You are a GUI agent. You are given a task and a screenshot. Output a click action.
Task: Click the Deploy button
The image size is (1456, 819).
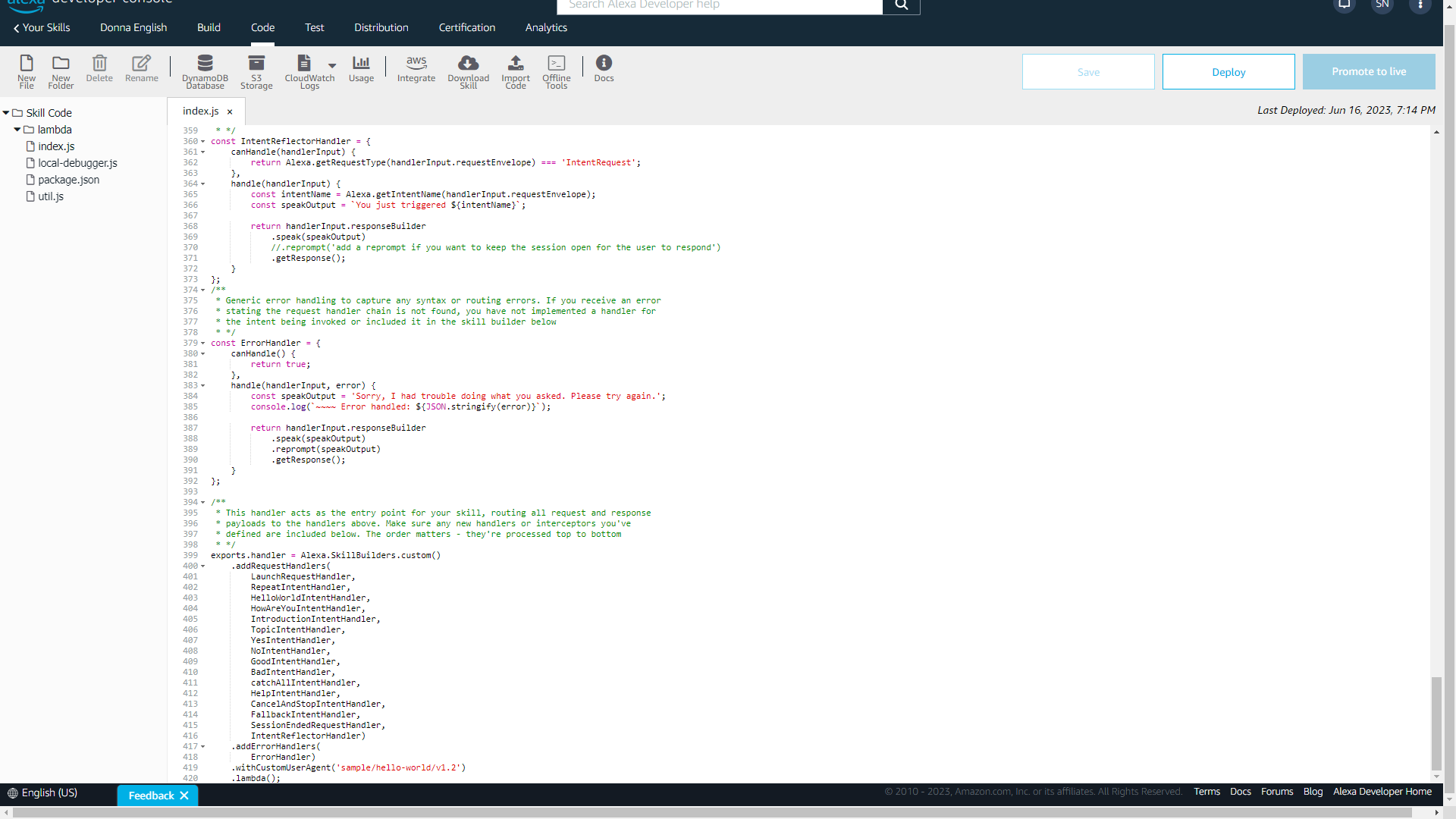pyautogui.click(x=1228, y=72)
